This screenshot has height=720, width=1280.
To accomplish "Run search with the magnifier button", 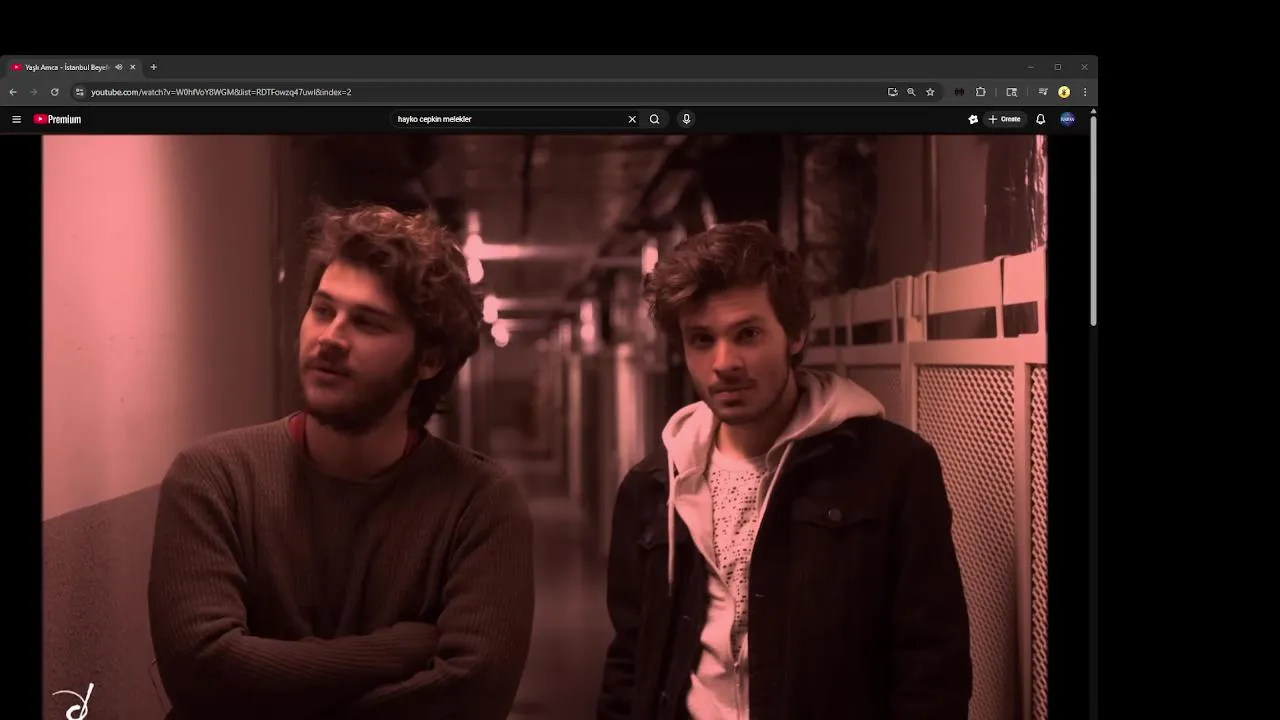I will (x=654, y=119).
